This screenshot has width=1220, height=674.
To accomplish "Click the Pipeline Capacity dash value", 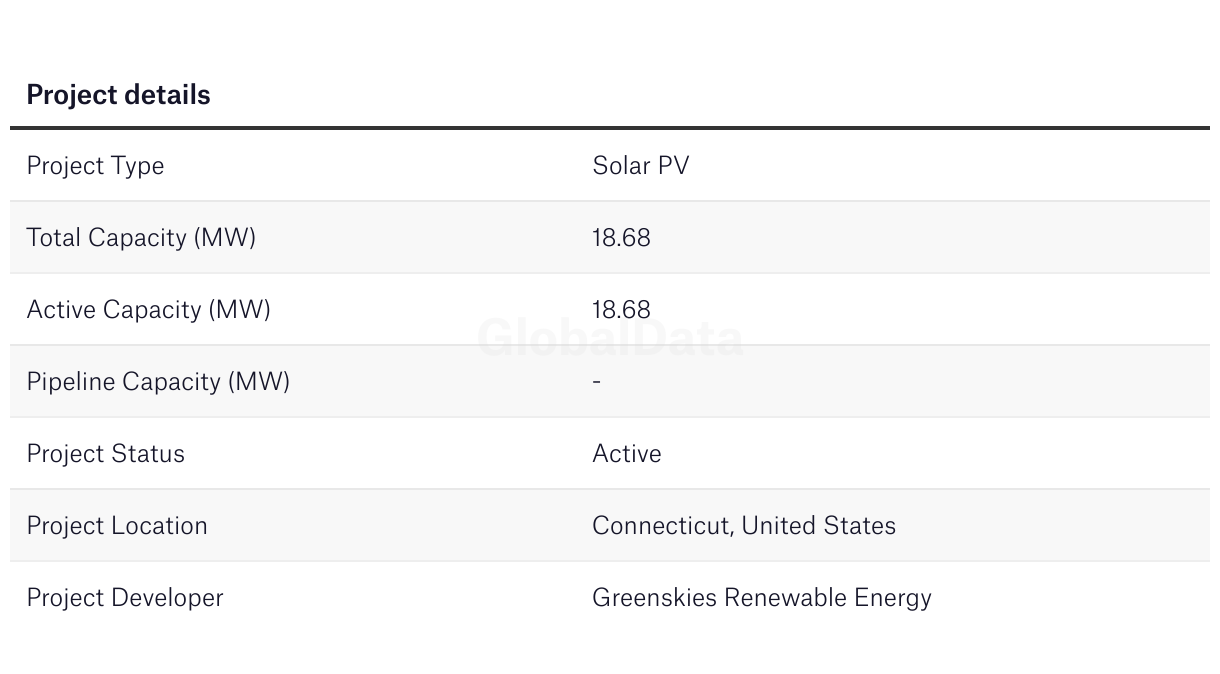I will pyautogui.click(x=597, y=381).
